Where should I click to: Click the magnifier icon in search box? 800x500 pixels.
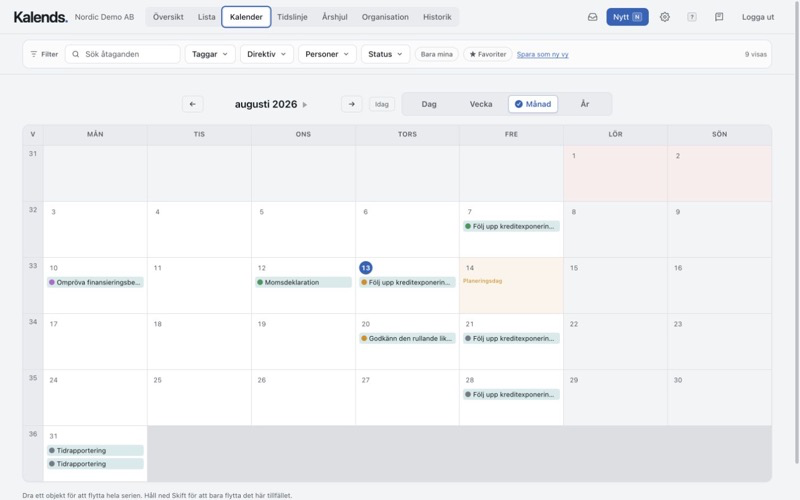[x=76, y=54]
